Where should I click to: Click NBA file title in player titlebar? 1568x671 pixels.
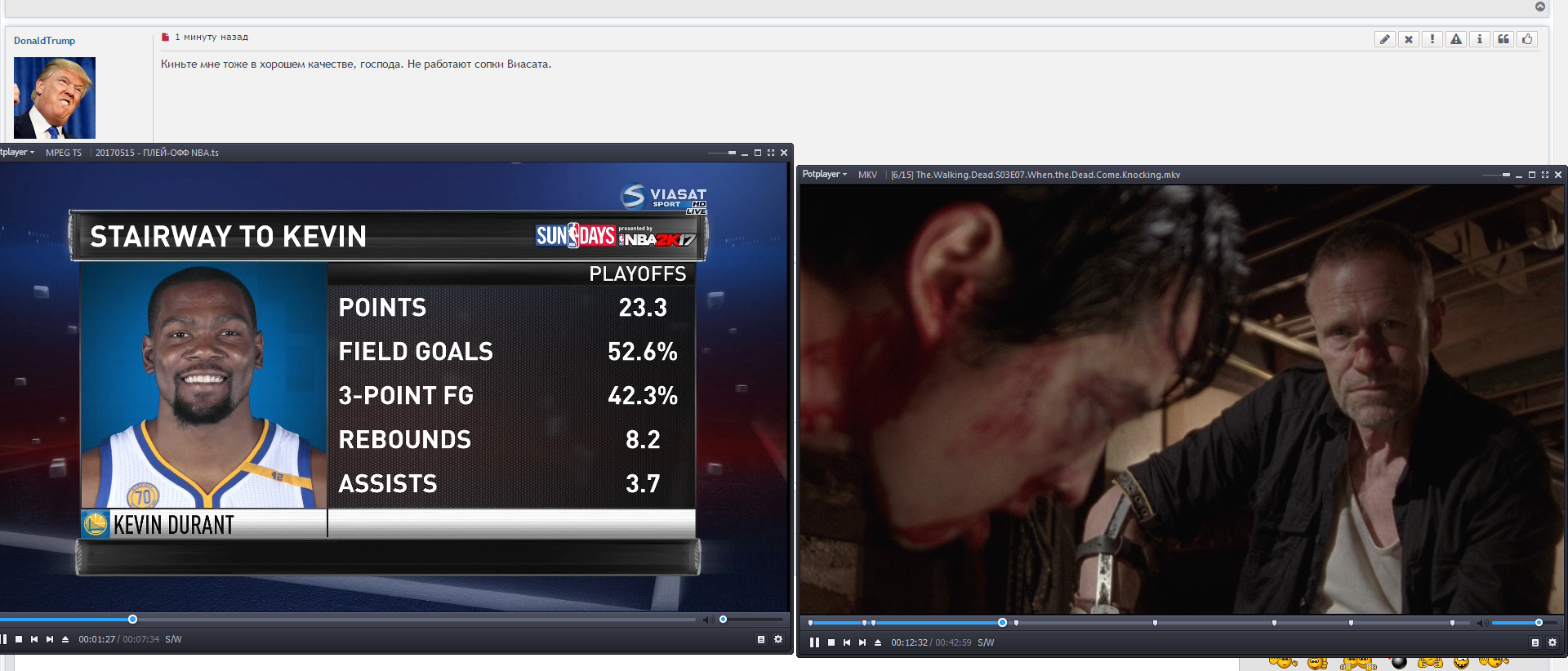click(x=157, y=153)
